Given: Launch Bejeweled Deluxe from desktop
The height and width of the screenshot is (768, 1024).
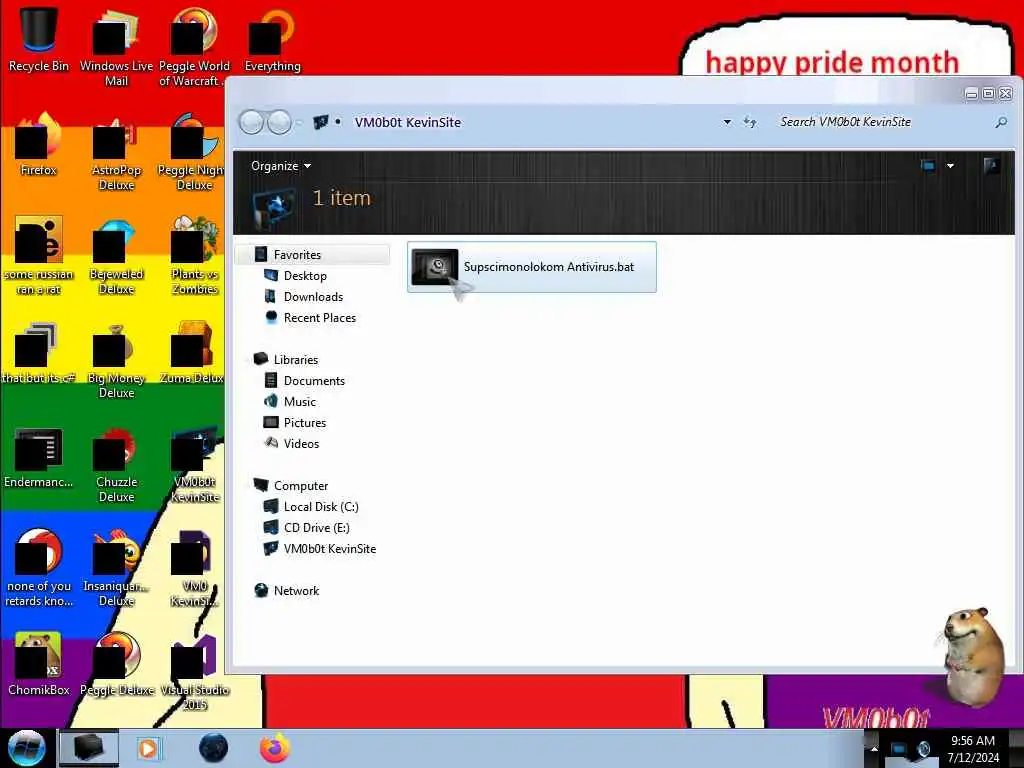Looking at the screenshot, I should coord(116,255).
